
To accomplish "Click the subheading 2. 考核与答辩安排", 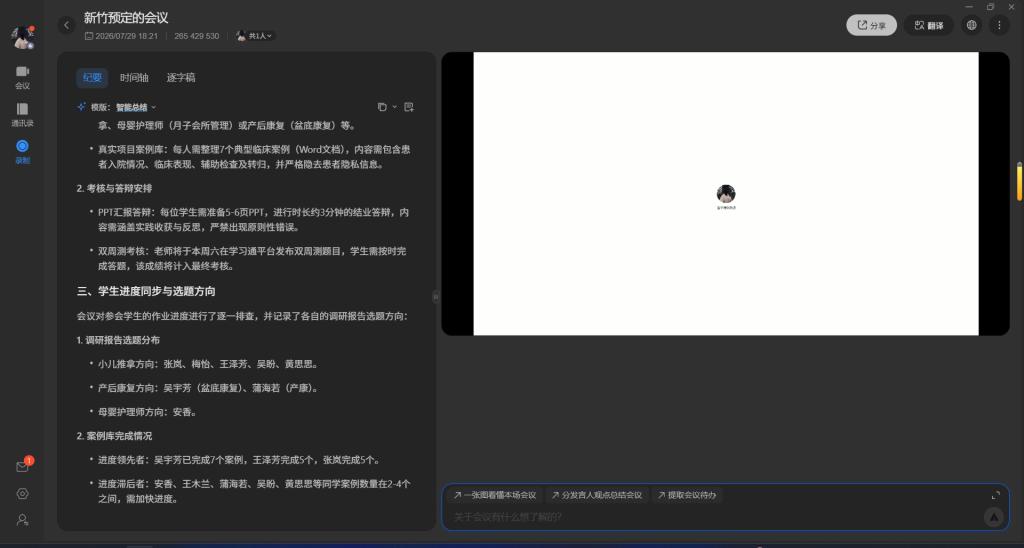I will (x=114, y=188).
